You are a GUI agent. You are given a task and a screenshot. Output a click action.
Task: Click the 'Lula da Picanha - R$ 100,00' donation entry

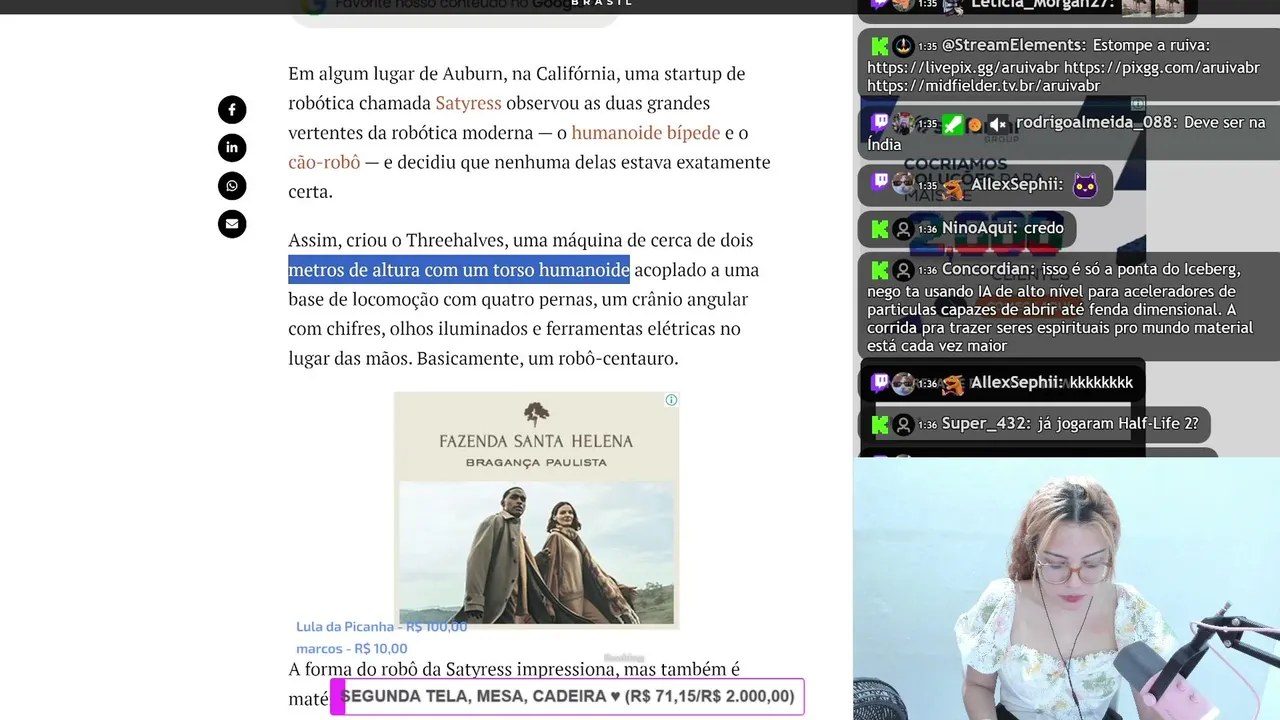click(x=381, y=627)
